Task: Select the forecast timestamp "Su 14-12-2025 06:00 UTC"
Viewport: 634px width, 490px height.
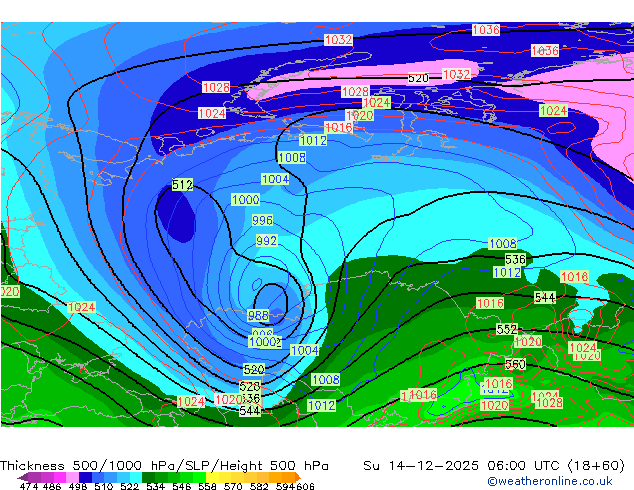Action: pos(463,466)
